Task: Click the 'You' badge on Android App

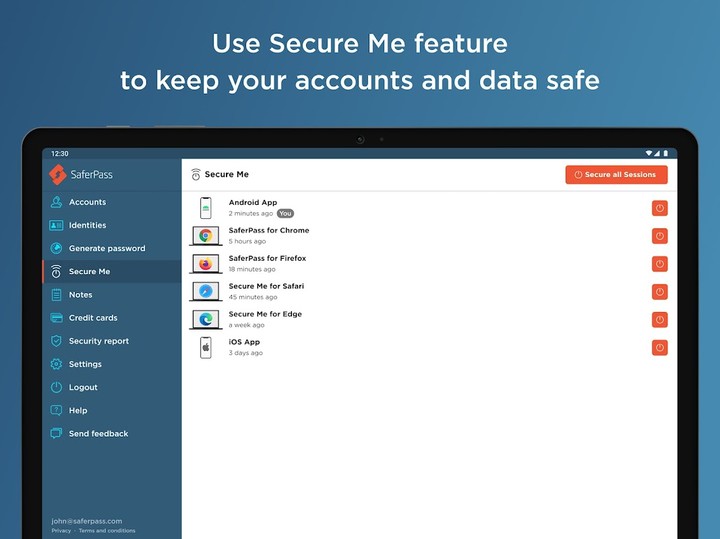Action: click(x=285, y=213)
